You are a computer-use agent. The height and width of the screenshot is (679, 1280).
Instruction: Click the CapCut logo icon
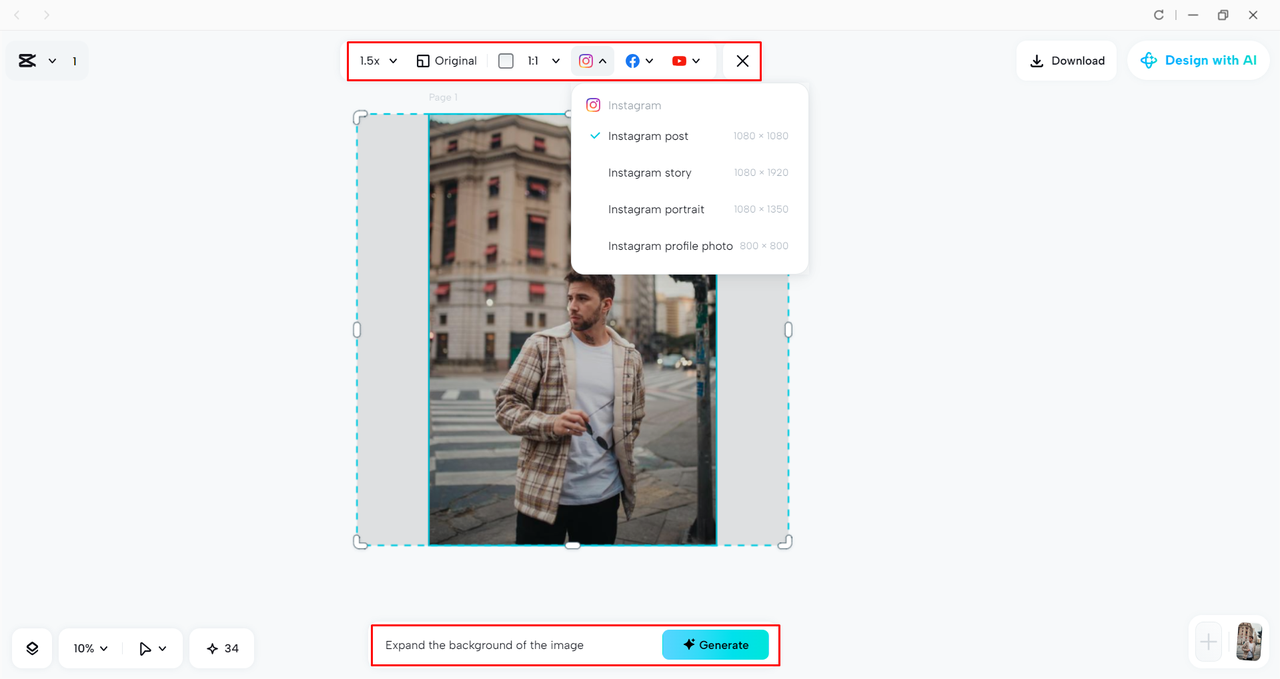tap(28, 60)
